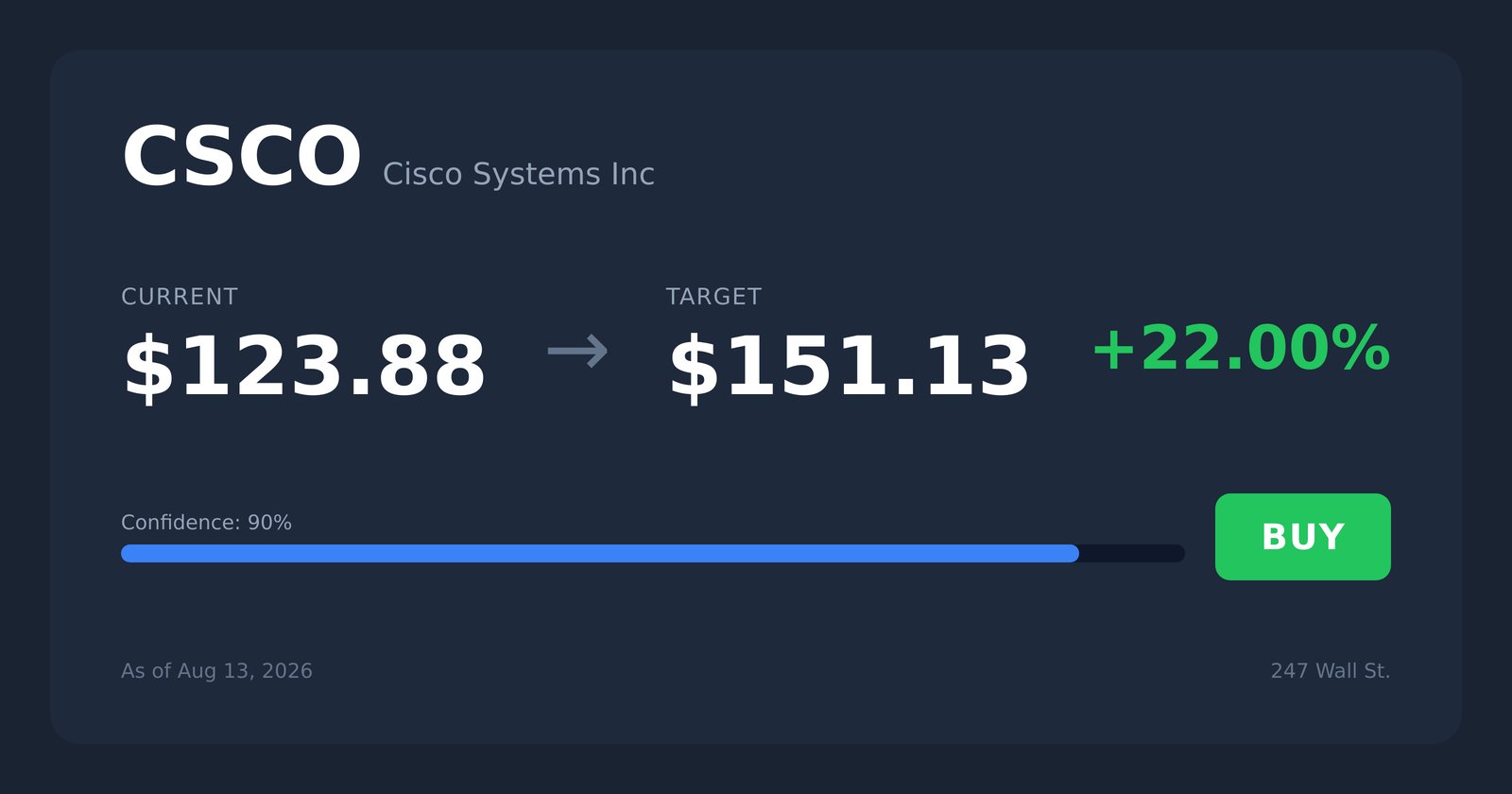Click the Confidence: 90% label

pyautogui.click(x=206, y=523)
